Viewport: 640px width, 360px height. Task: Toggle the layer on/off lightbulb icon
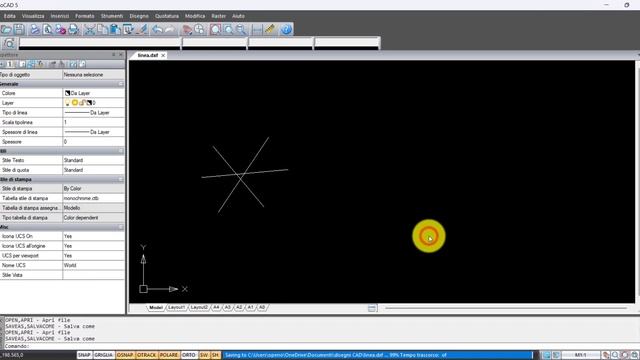[x=67, y=103]
